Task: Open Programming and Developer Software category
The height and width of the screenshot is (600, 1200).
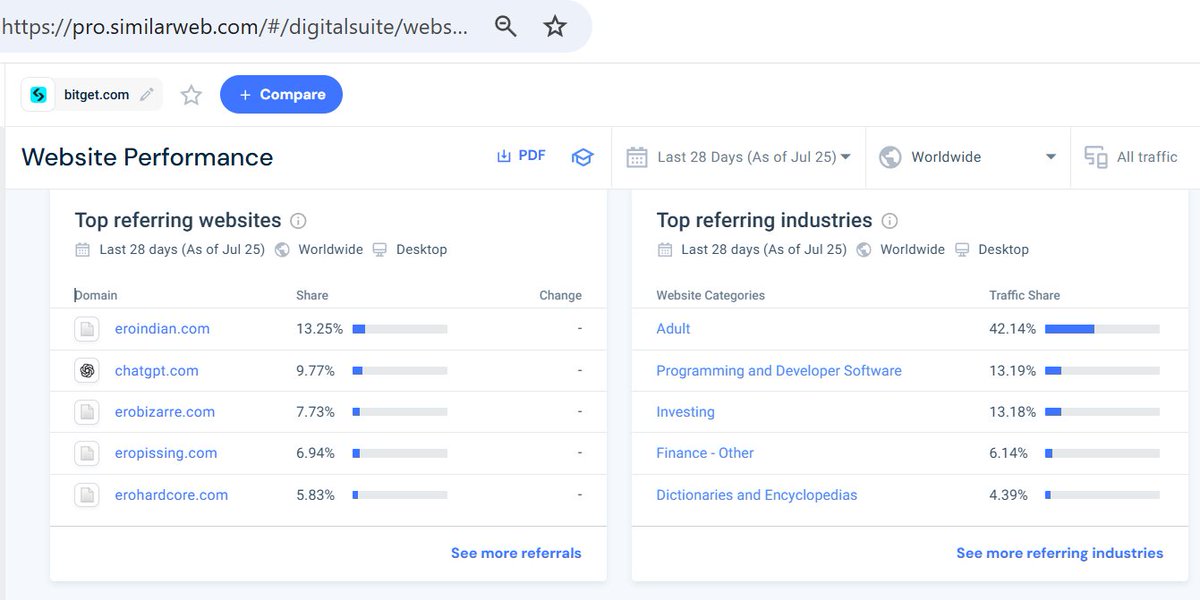Action: 779,371
